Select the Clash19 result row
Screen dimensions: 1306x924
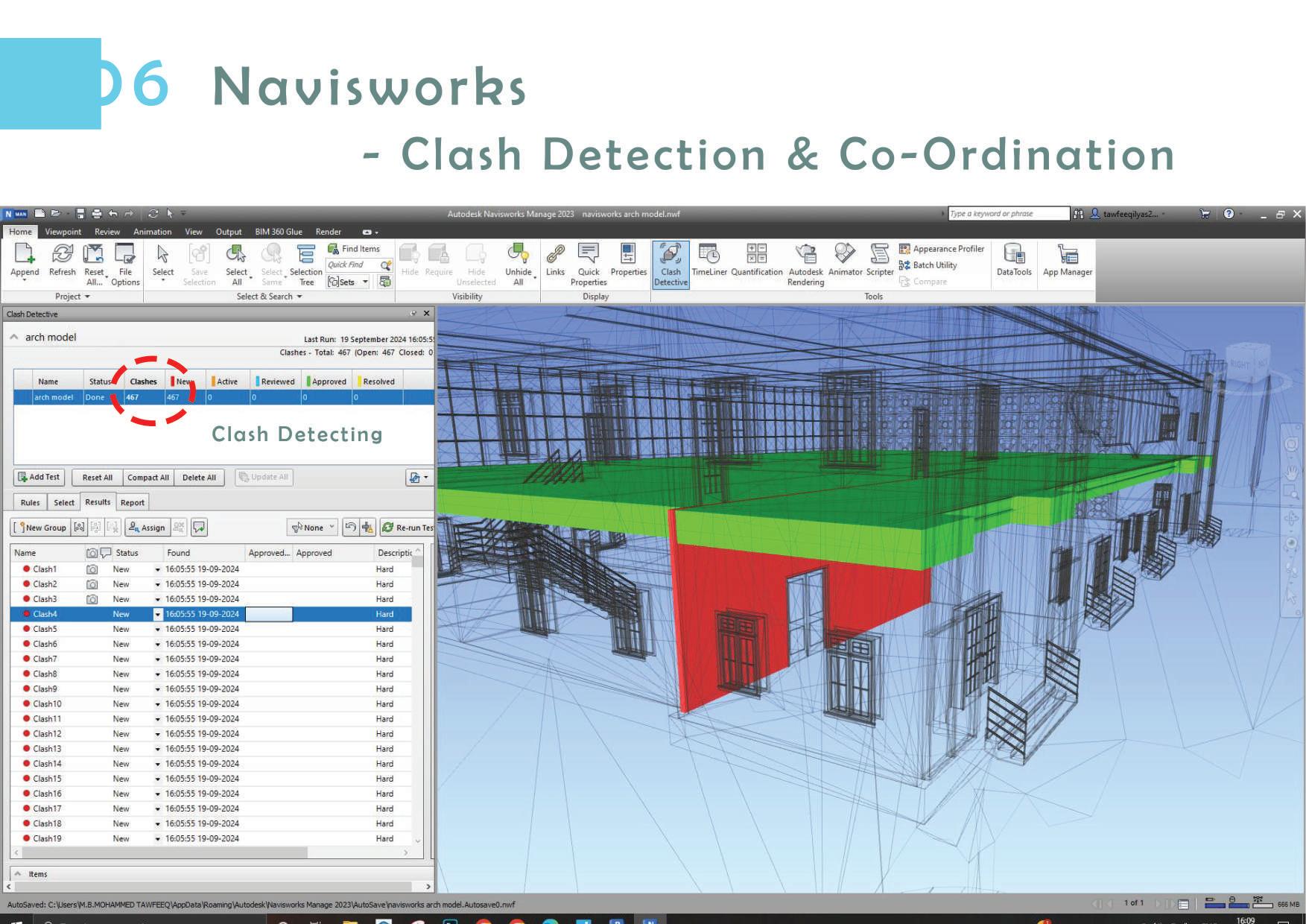coord(212,838)
